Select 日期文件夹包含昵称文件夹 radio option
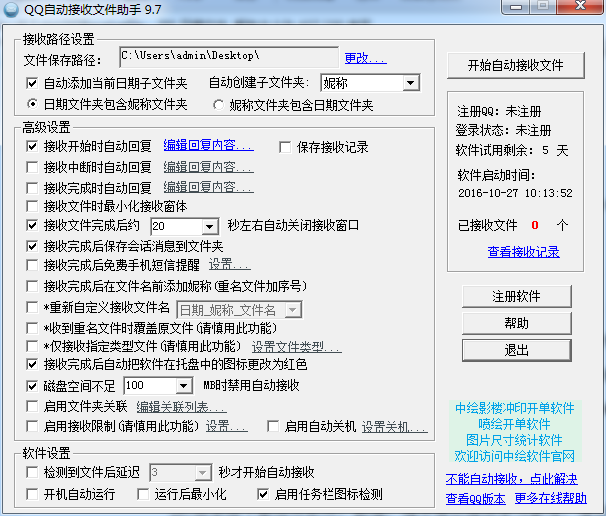Screen dimensions: 606x516 pos(32,104)
